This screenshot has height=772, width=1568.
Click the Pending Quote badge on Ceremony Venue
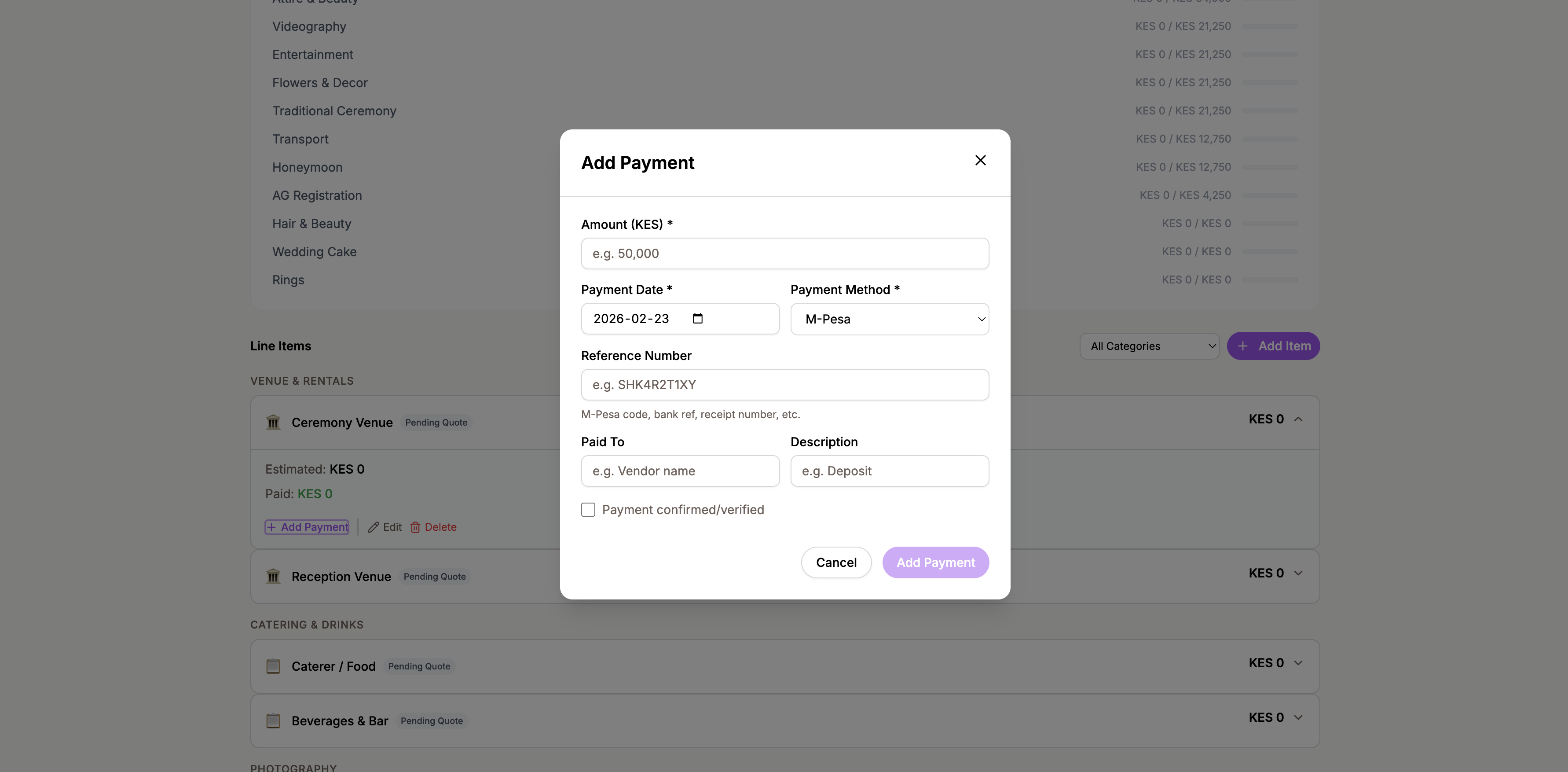click(436, 422)
